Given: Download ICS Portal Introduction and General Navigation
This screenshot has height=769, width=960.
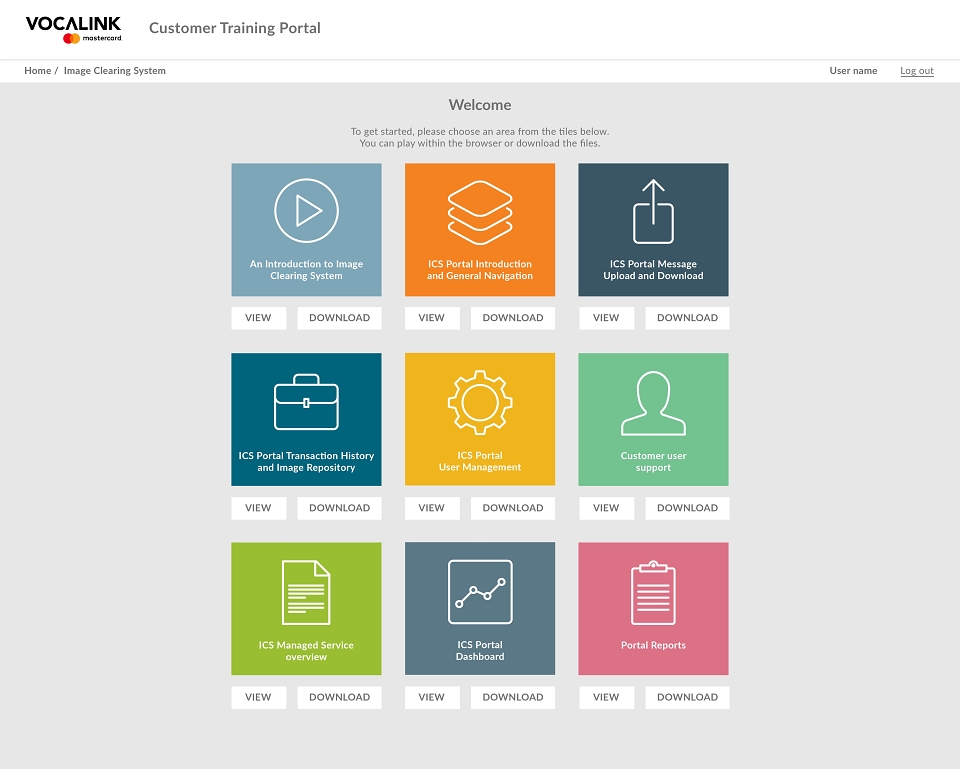Looking at the screenshot, I should 512,318.
